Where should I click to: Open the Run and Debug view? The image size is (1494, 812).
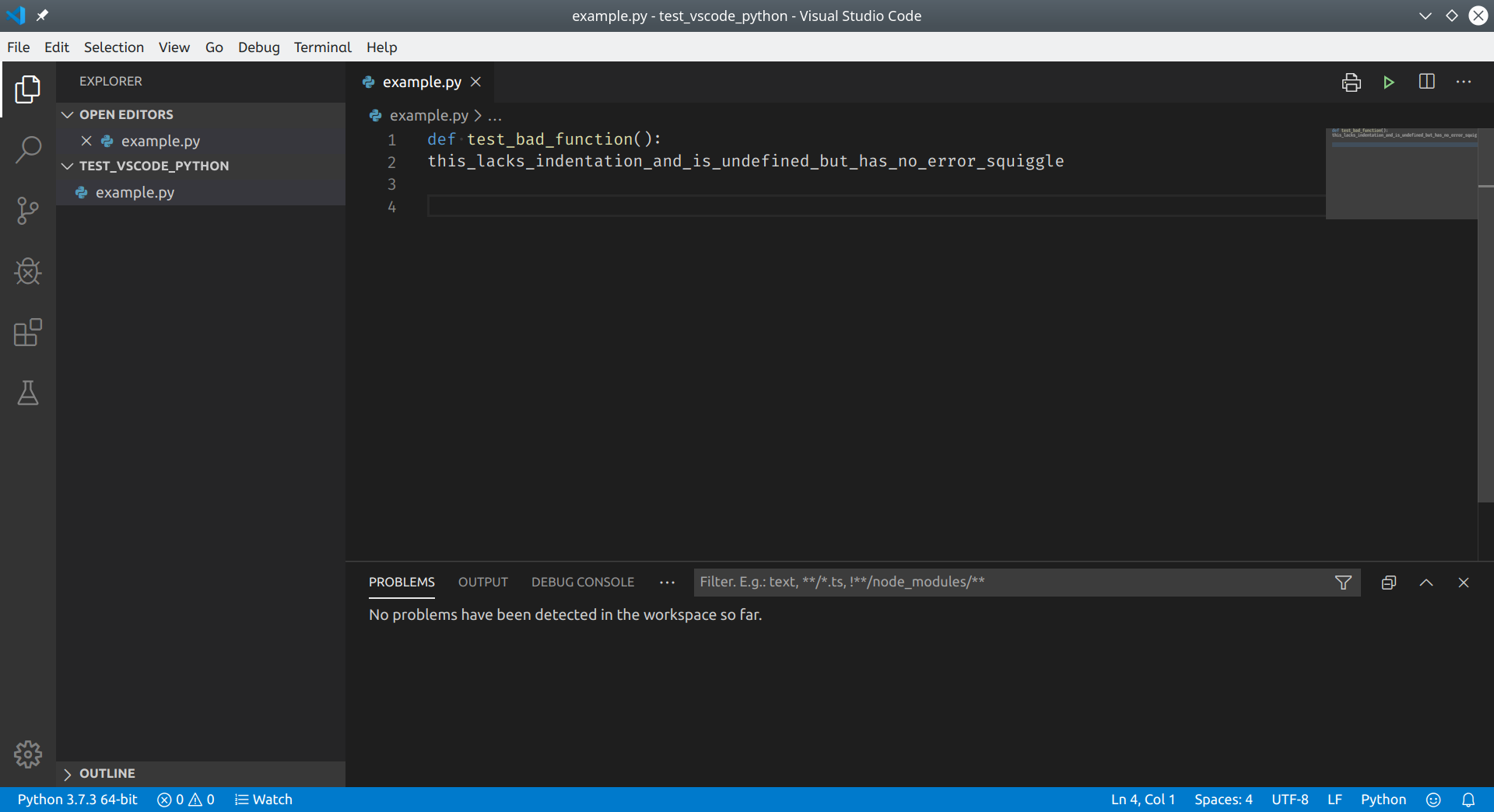[x=28, y=271]
